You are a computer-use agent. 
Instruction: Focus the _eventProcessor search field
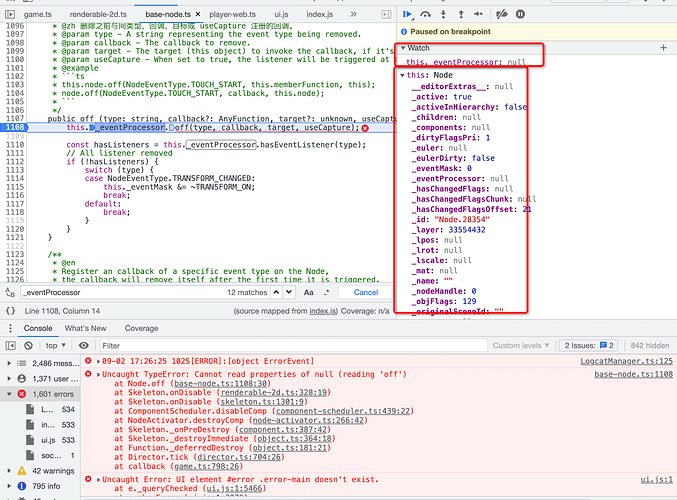click(123, 292)
